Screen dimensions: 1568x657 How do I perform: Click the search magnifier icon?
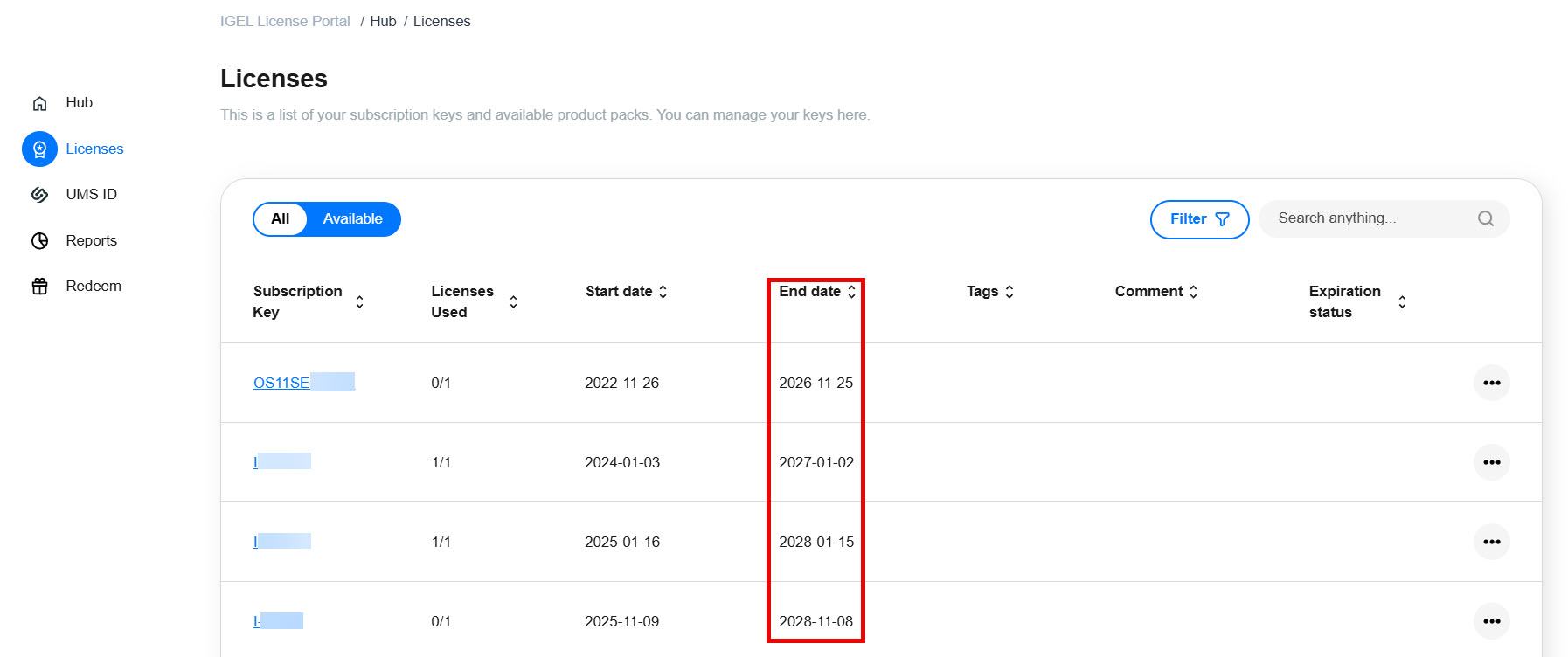1485,219
